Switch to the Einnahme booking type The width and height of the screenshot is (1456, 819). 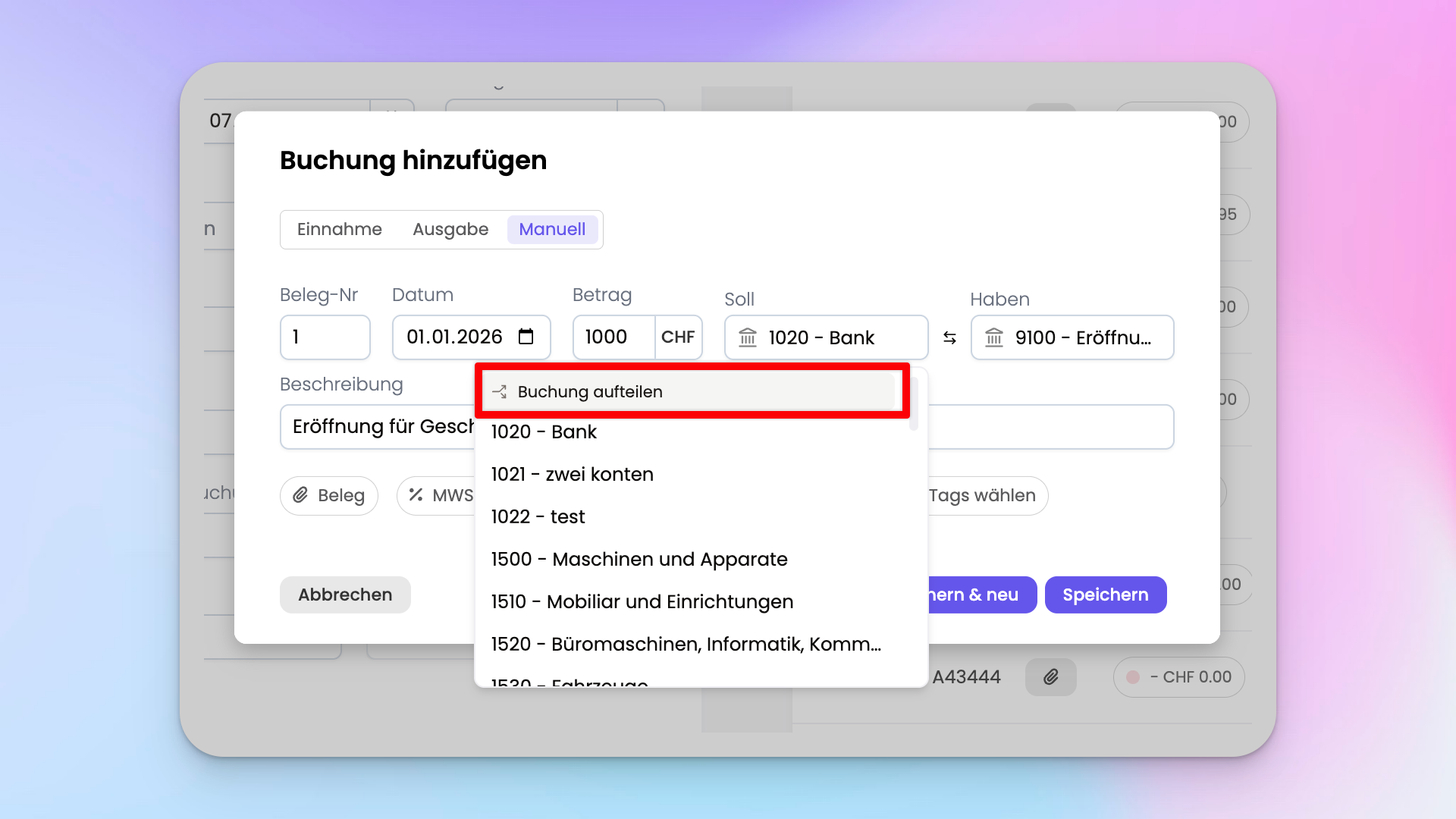click(339, 229)
